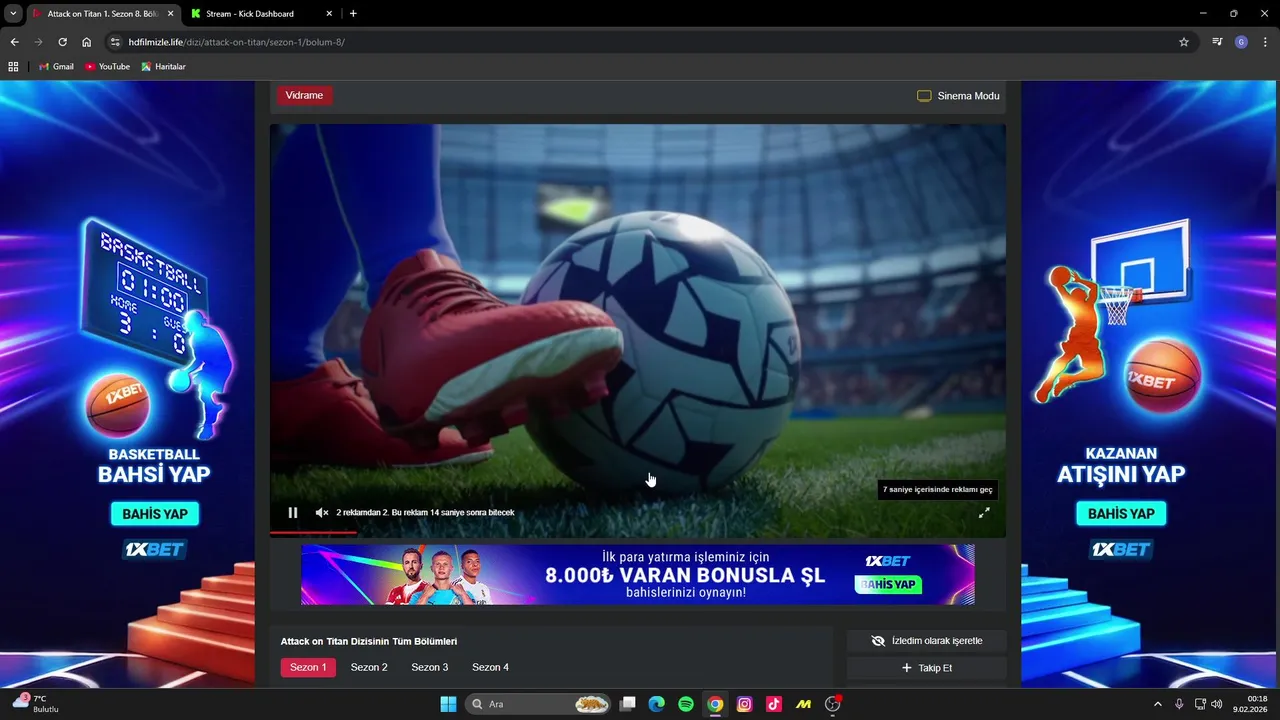
Task: Open Instagram from the taskbar
Action: [744, 704]
